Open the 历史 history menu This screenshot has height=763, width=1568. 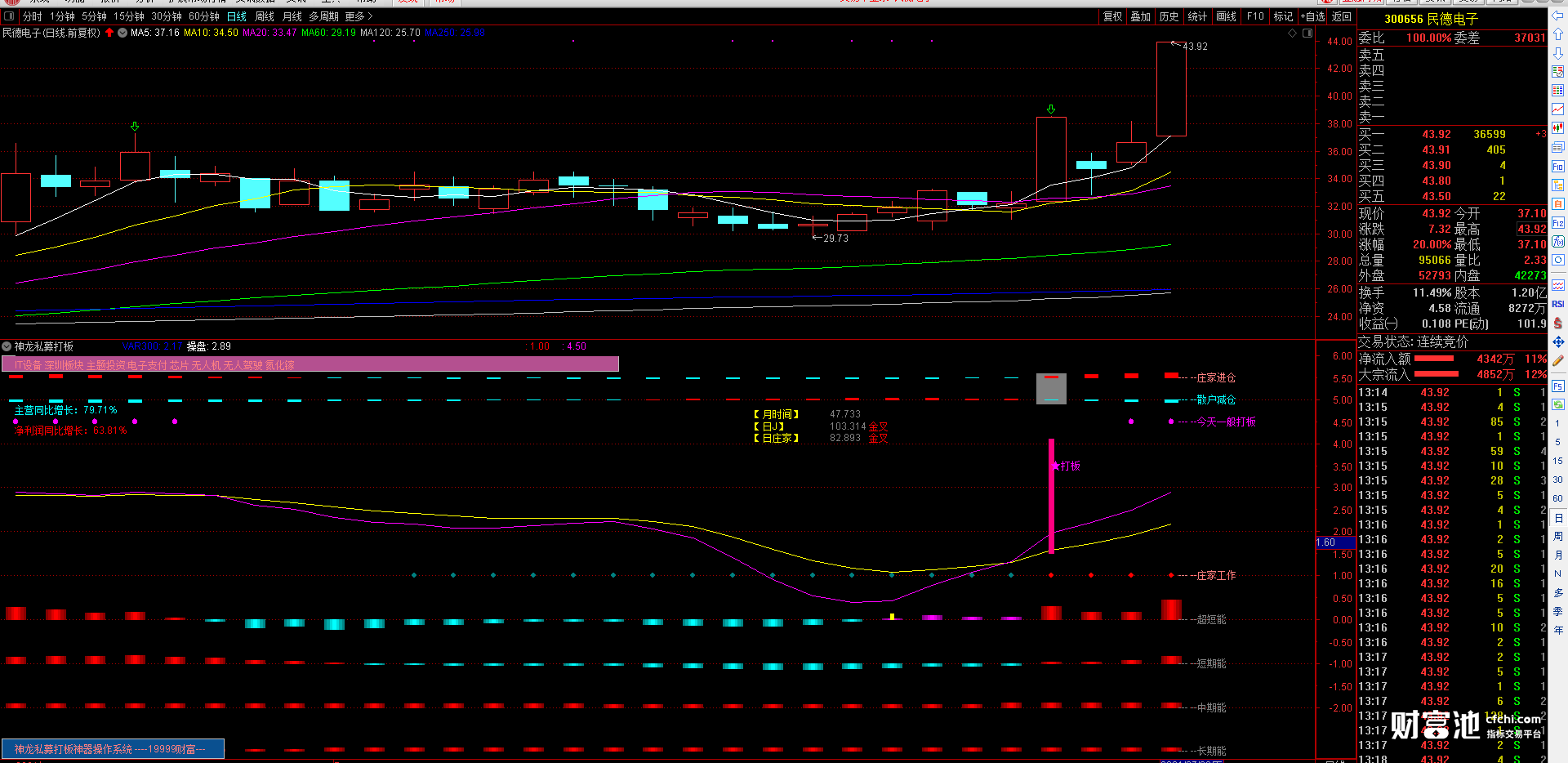[x=1169, y=16]
